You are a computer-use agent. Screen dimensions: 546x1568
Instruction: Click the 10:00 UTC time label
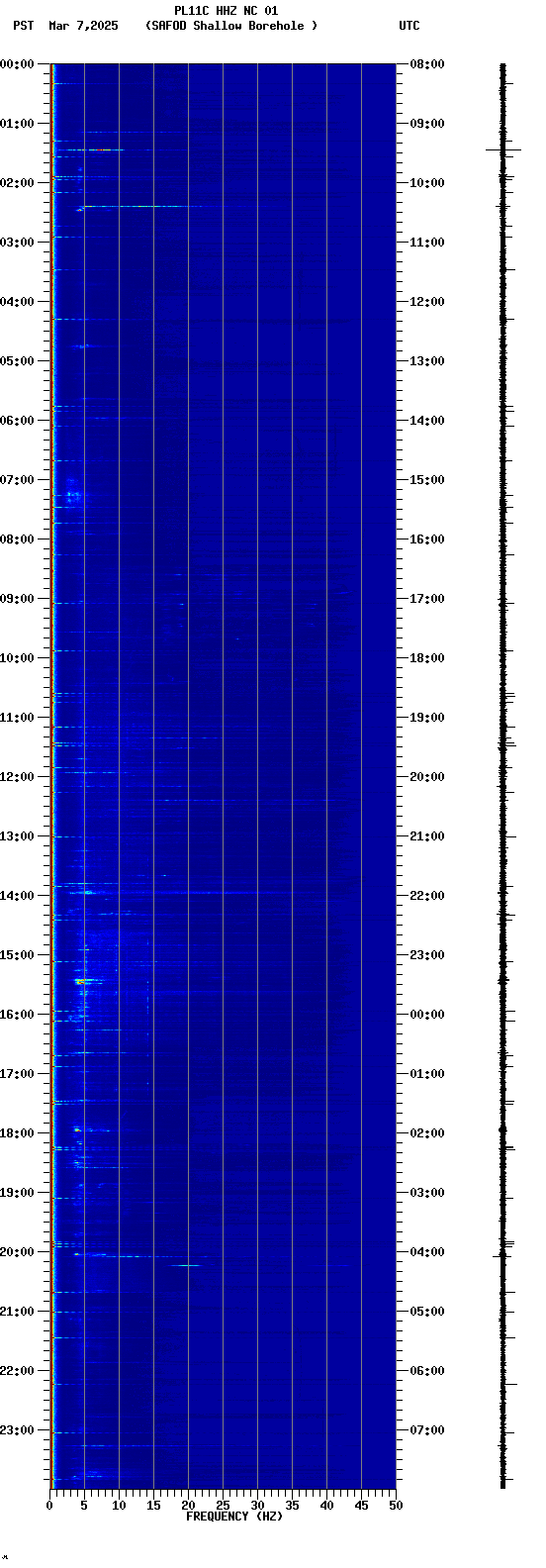[426, 183]
